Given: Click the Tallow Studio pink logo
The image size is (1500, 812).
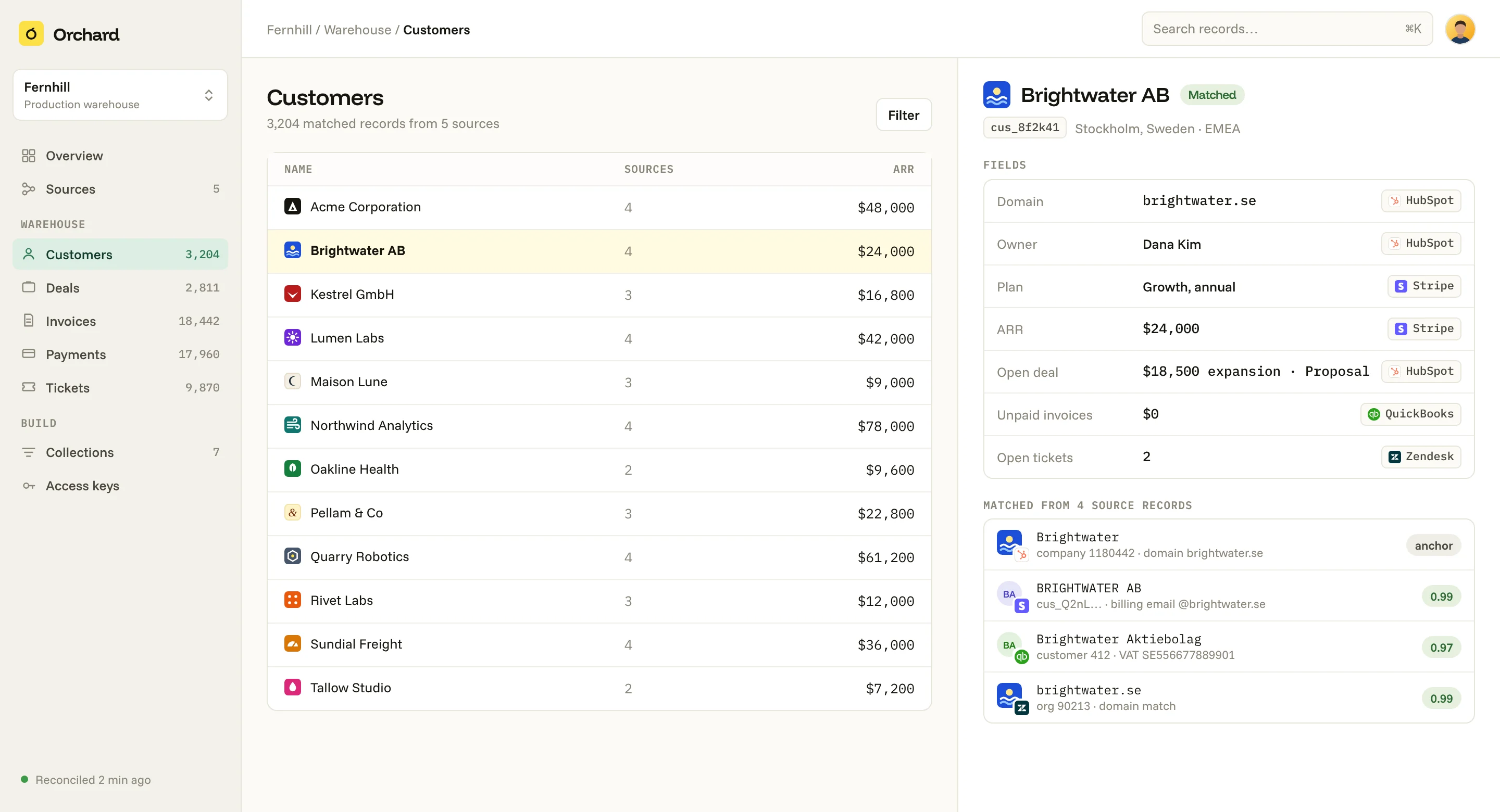Looking at the screenshot, I should click(x=292, y=687).
